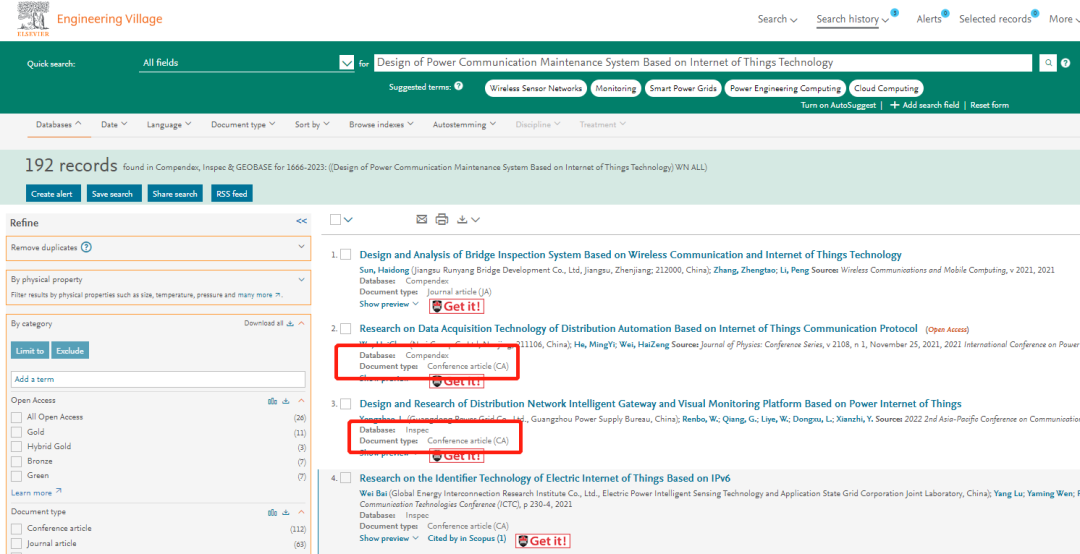This screenshot has height=554, width=1080.
Task: Click Download all icon in By category
Action: (x=290, y=323)
